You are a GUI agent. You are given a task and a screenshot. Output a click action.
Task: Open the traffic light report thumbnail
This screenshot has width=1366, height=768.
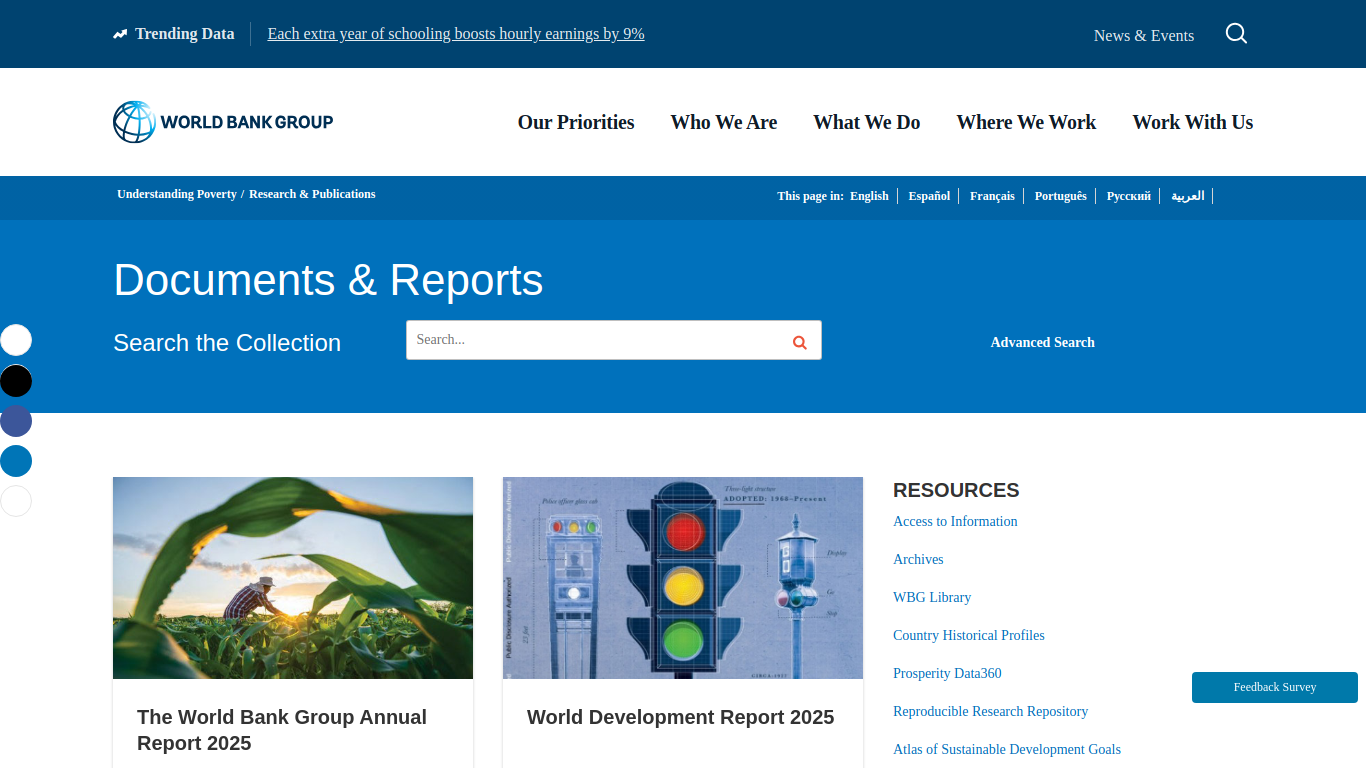pos(683,578)
